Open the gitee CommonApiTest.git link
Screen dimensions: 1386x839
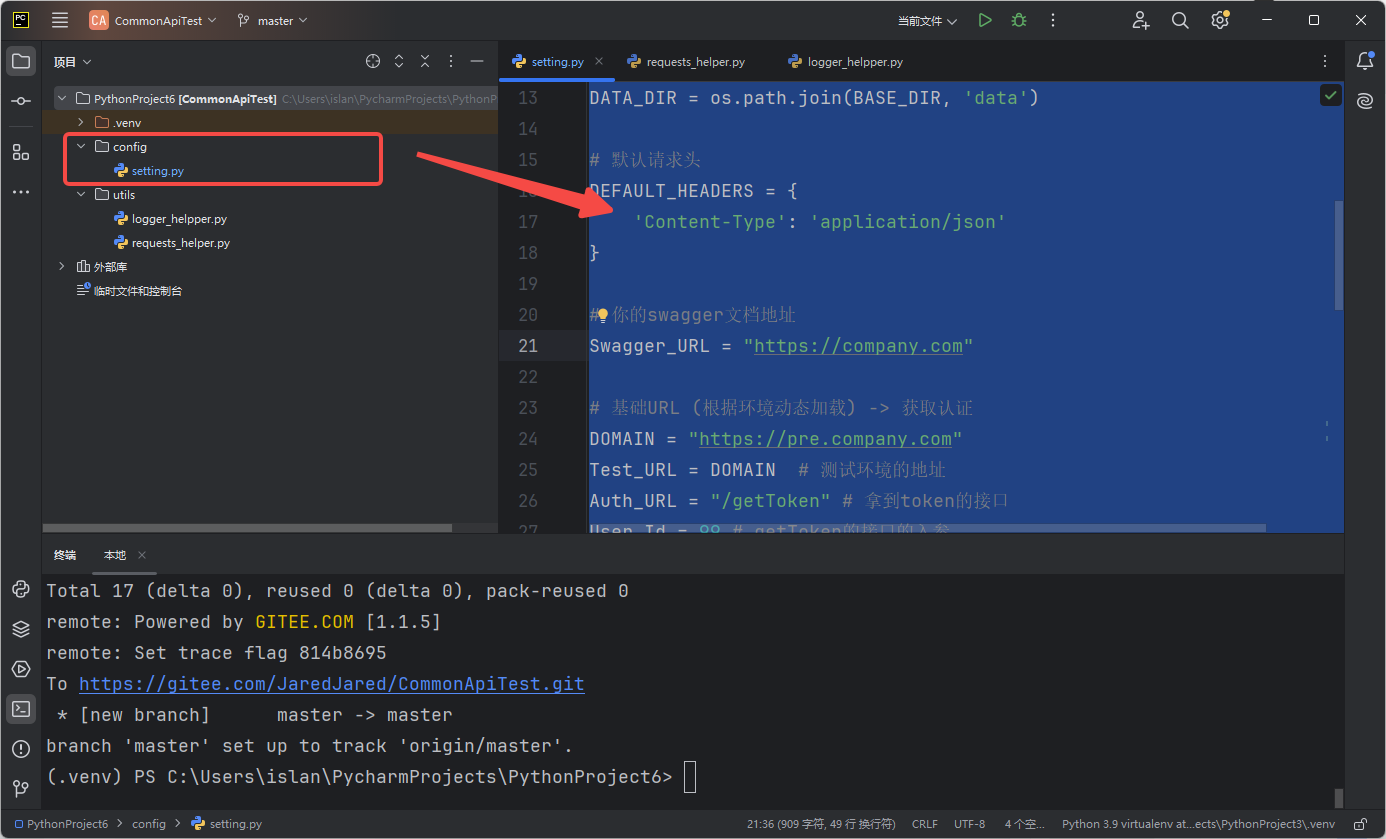point(331,684)
